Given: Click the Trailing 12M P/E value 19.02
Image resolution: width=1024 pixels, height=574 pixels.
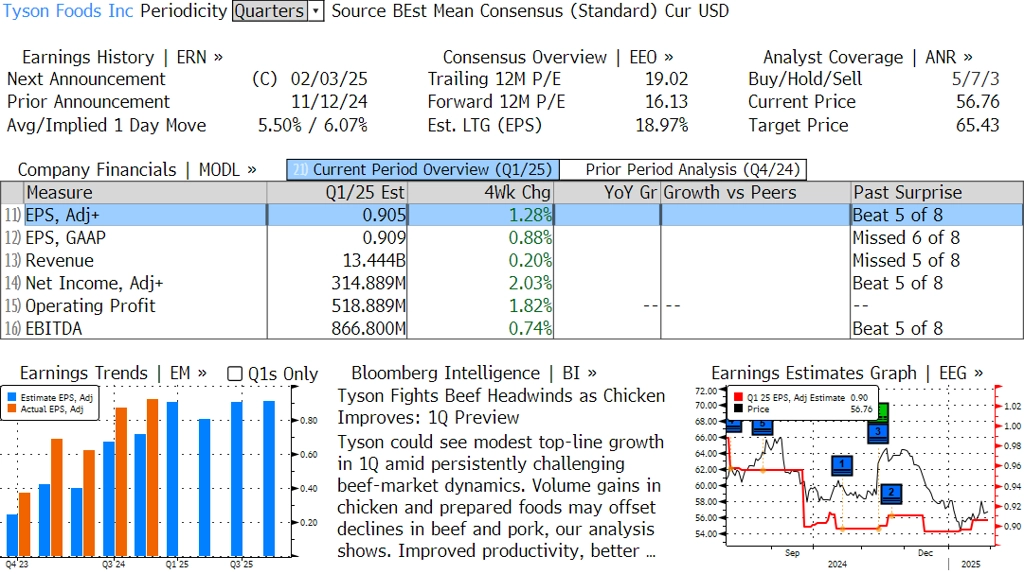Looking at the screenshot, I should (x=667, y=79).
